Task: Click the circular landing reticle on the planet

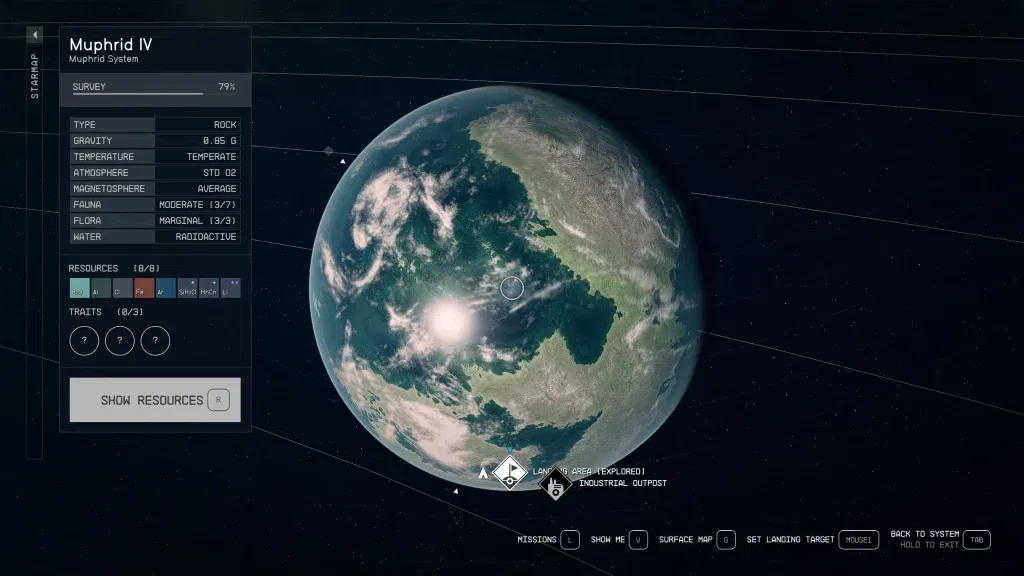Action: tap(511, 287)
